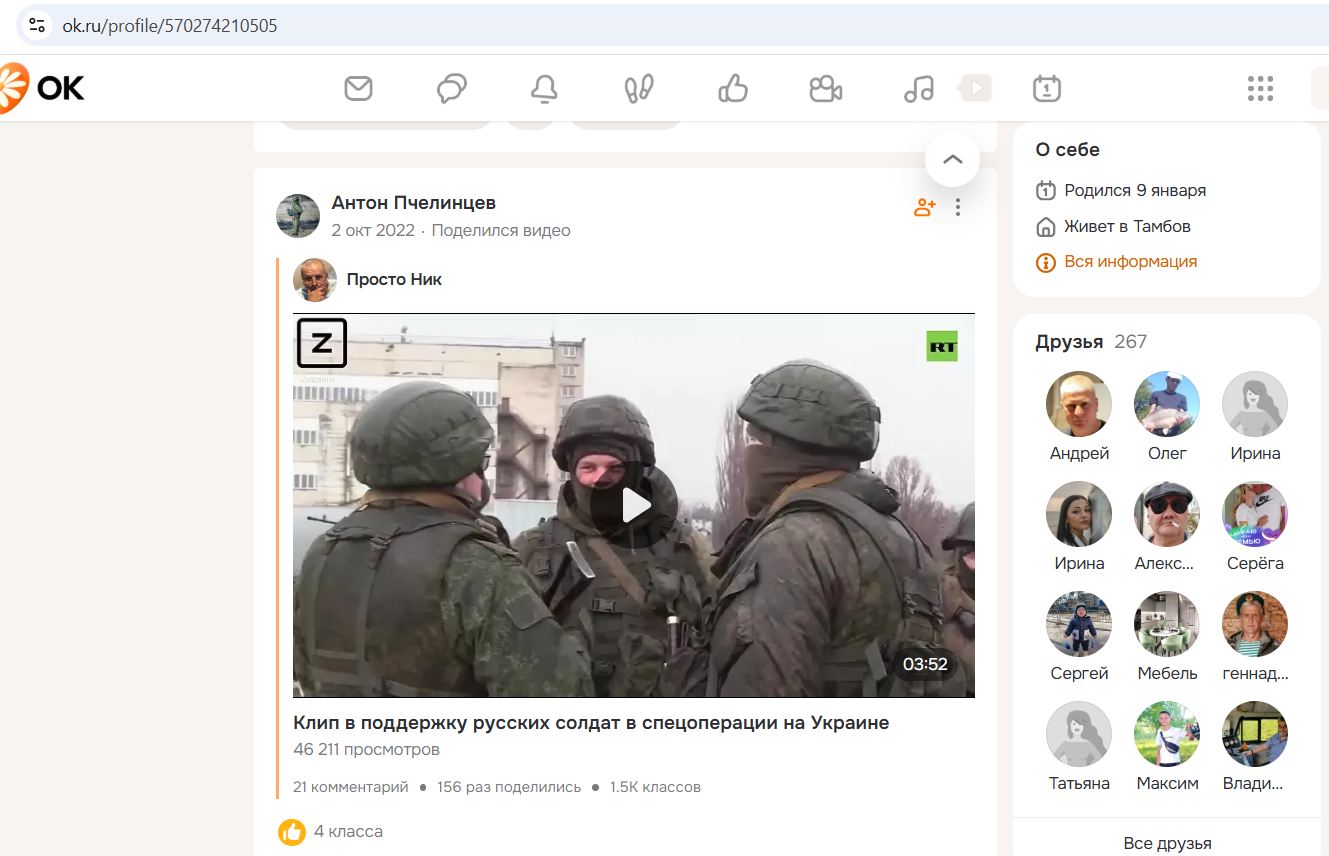Click the scroll-to-top chevron button
The image size is (1329, 856).
pyautogui.click(x=952, y=159)
